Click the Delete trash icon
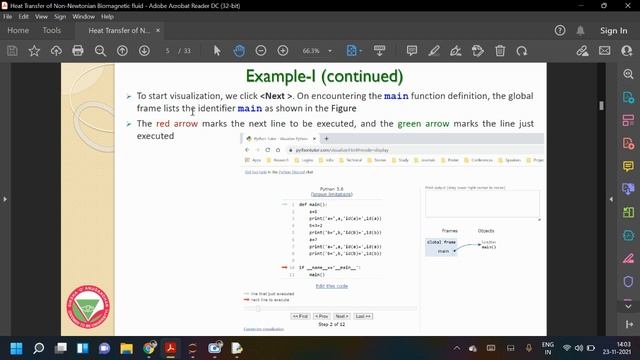The image size is (640, 360). tap(500, 51)
